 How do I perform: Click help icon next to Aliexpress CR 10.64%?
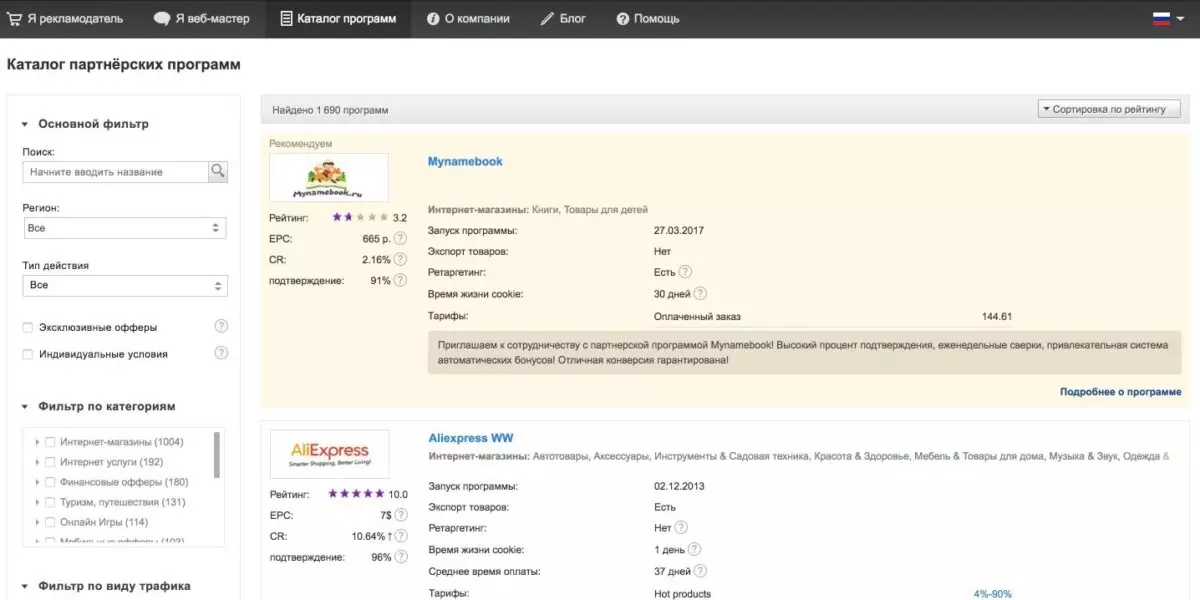pos(401,536)
